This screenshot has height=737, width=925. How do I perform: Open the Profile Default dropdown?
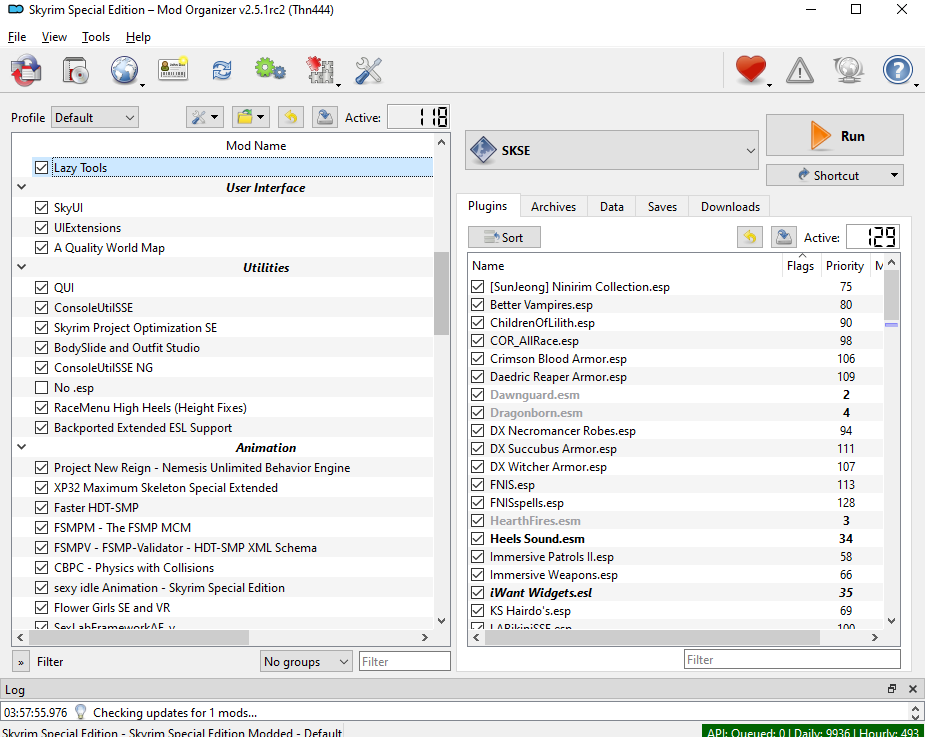click(x=95, y=118)
